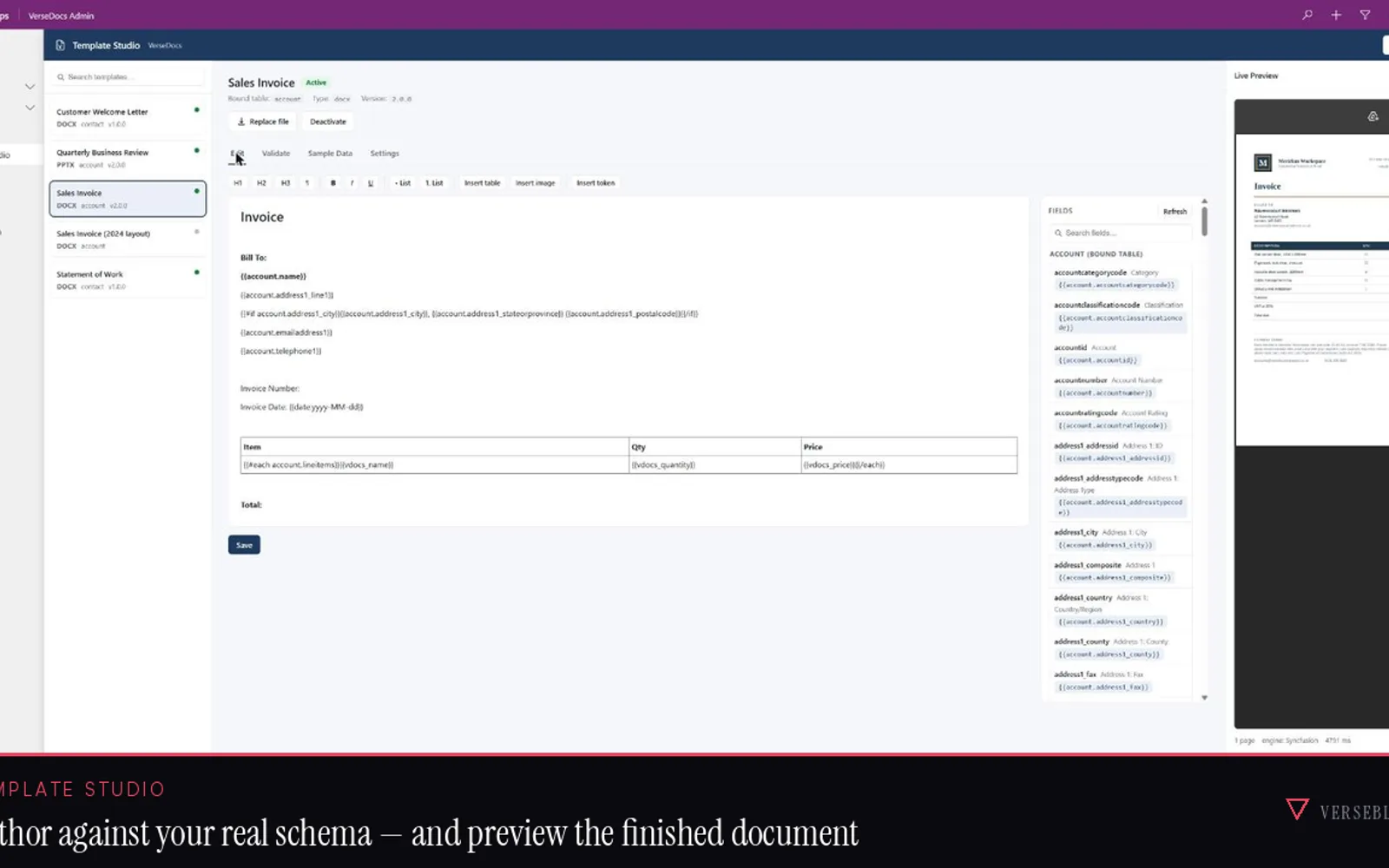Apply Heading 2 with the H2 button
This screenshot has height=868, width=1389.
click(x=261, y=183)
